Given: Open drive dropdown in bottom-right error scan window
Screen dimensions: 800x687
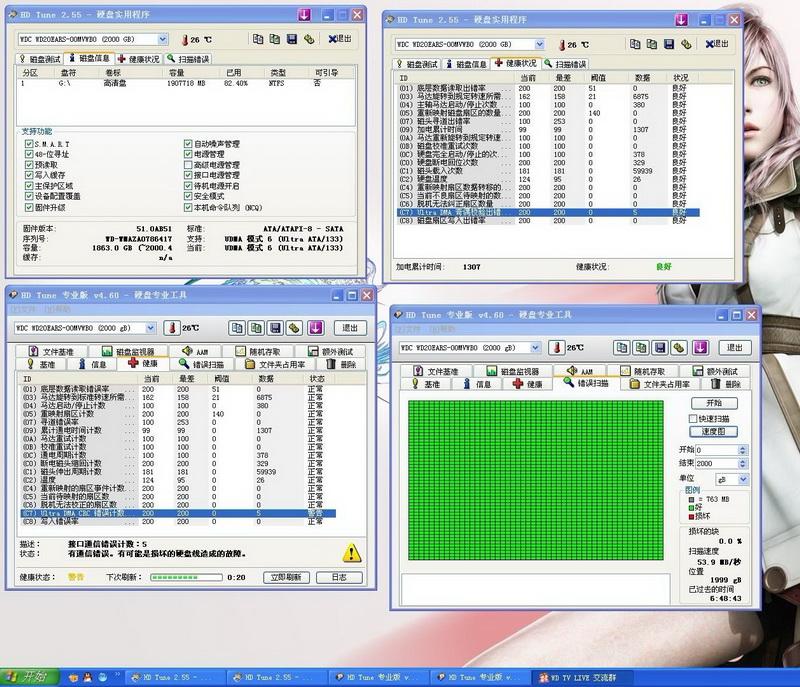Looking at the screenshot, I should pos(535,347).
